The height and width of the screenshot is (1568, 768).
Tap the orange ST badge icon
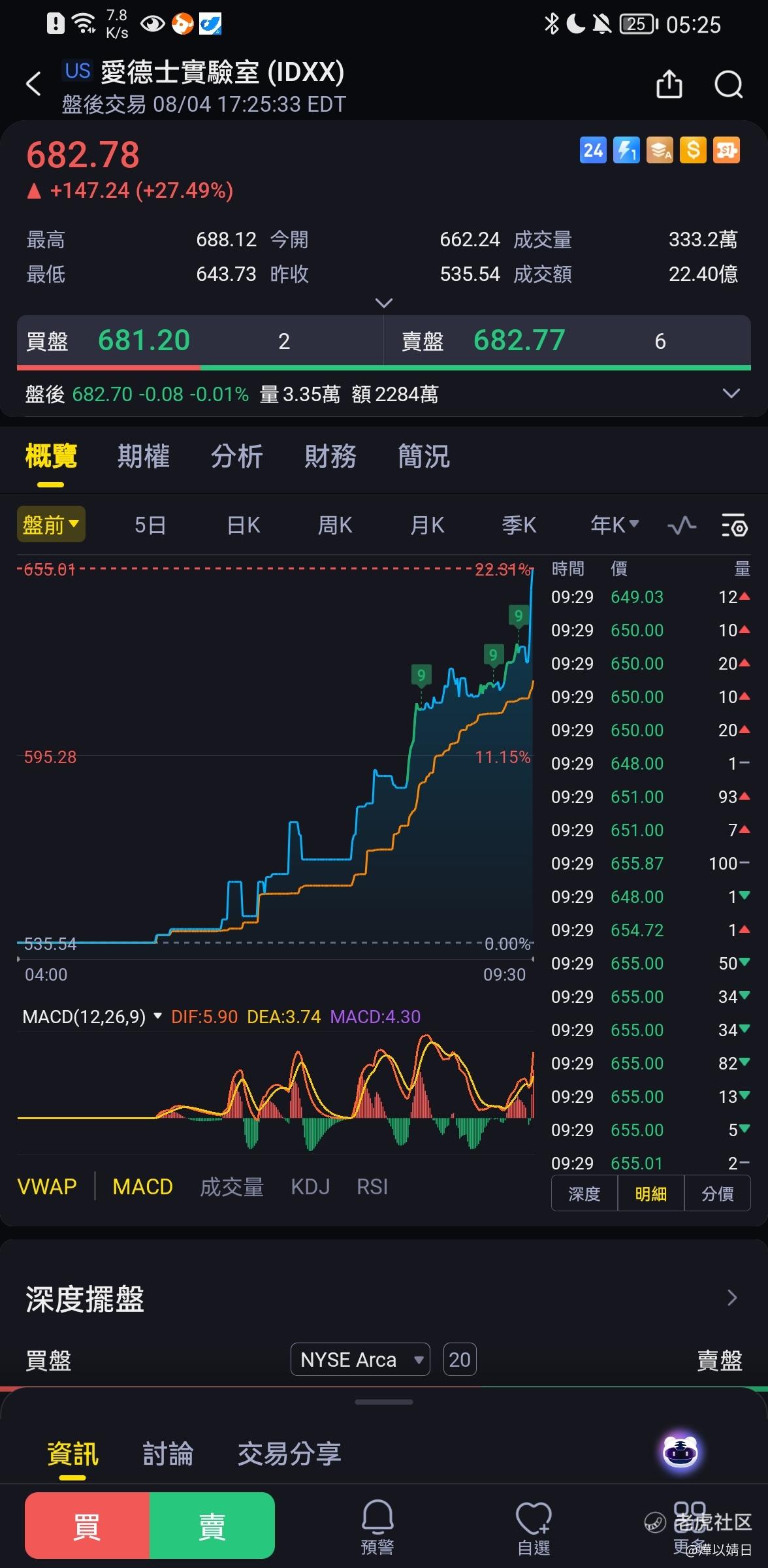(x=726, y=150)
